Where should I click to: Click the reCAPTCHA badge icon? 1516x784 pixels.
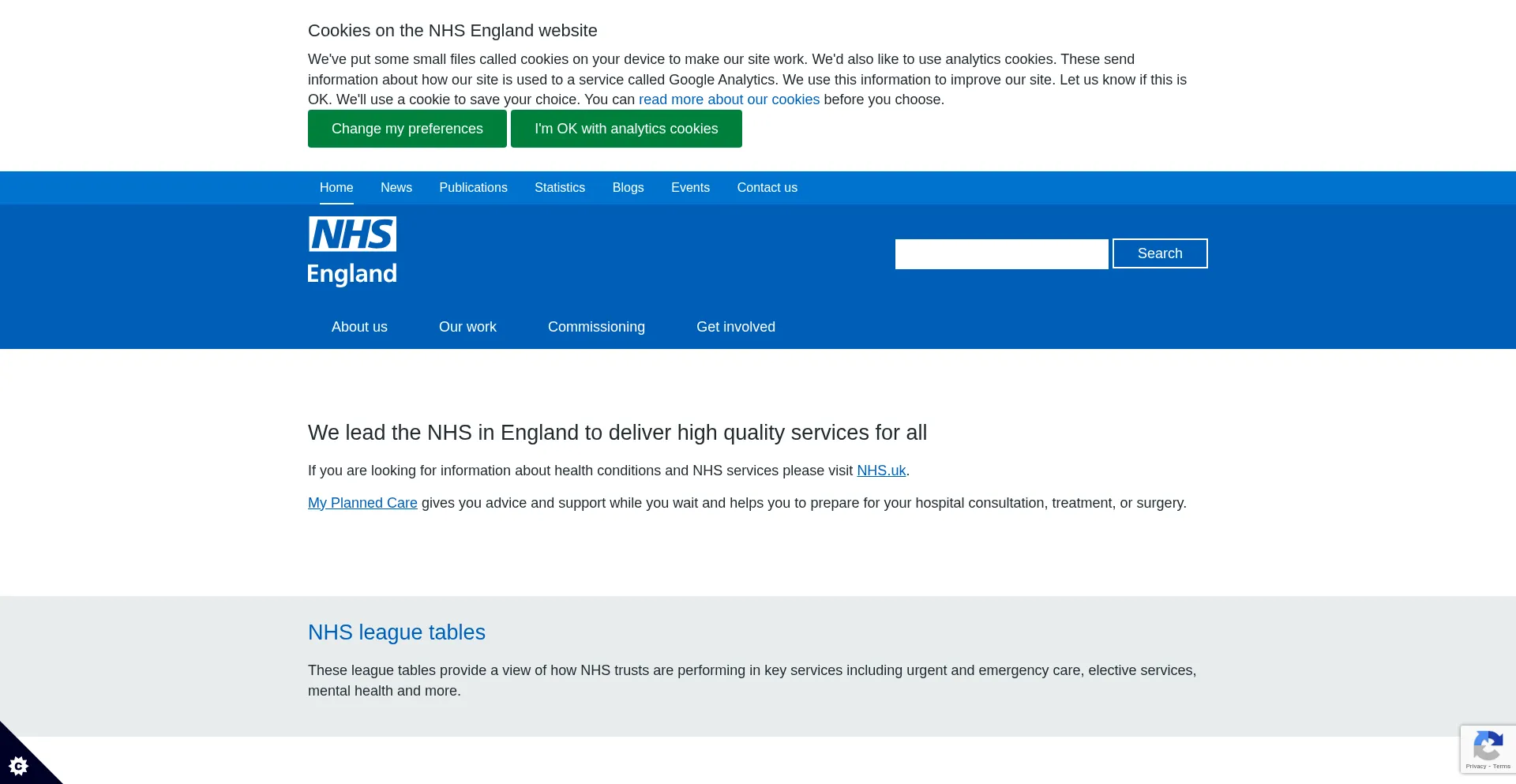[1488, 747]
